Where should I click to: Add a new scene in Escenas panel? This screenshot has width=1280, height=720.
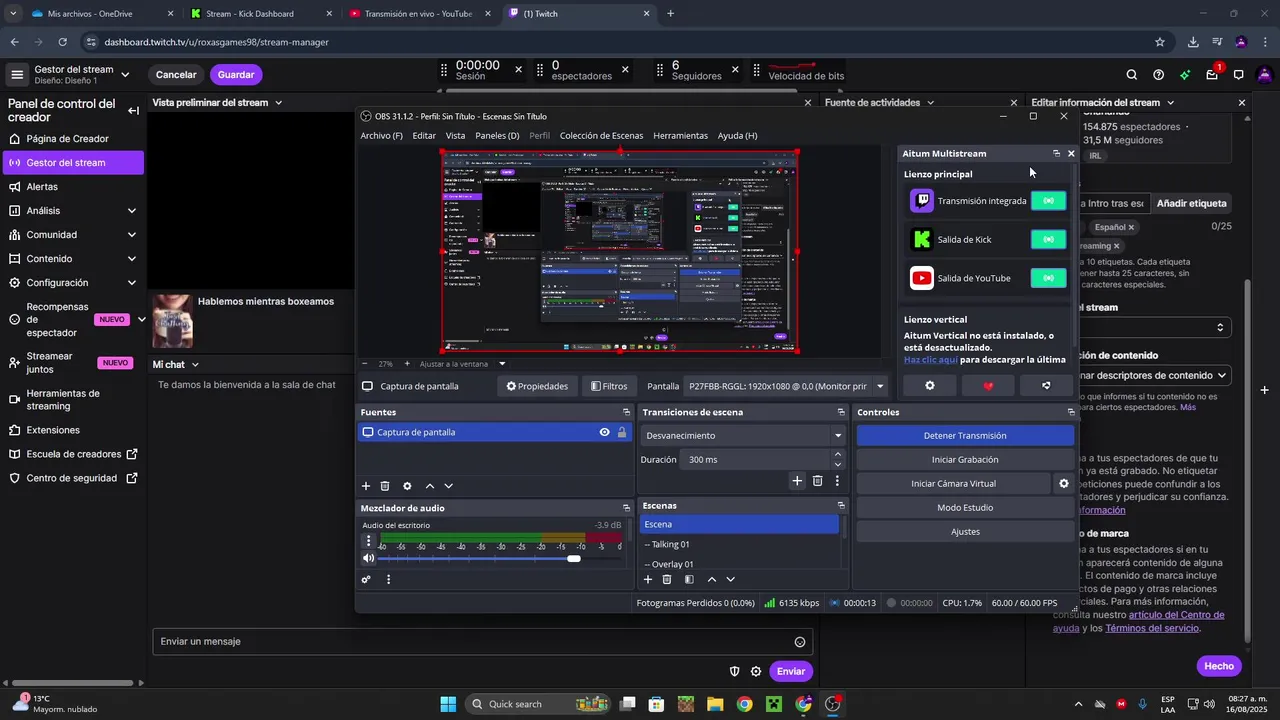(x=648, y=579)
